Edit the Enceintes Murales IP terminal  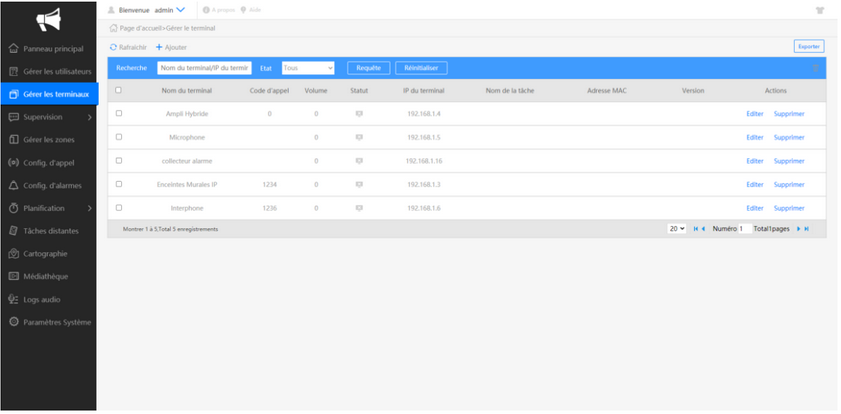[x=755, y=184]
